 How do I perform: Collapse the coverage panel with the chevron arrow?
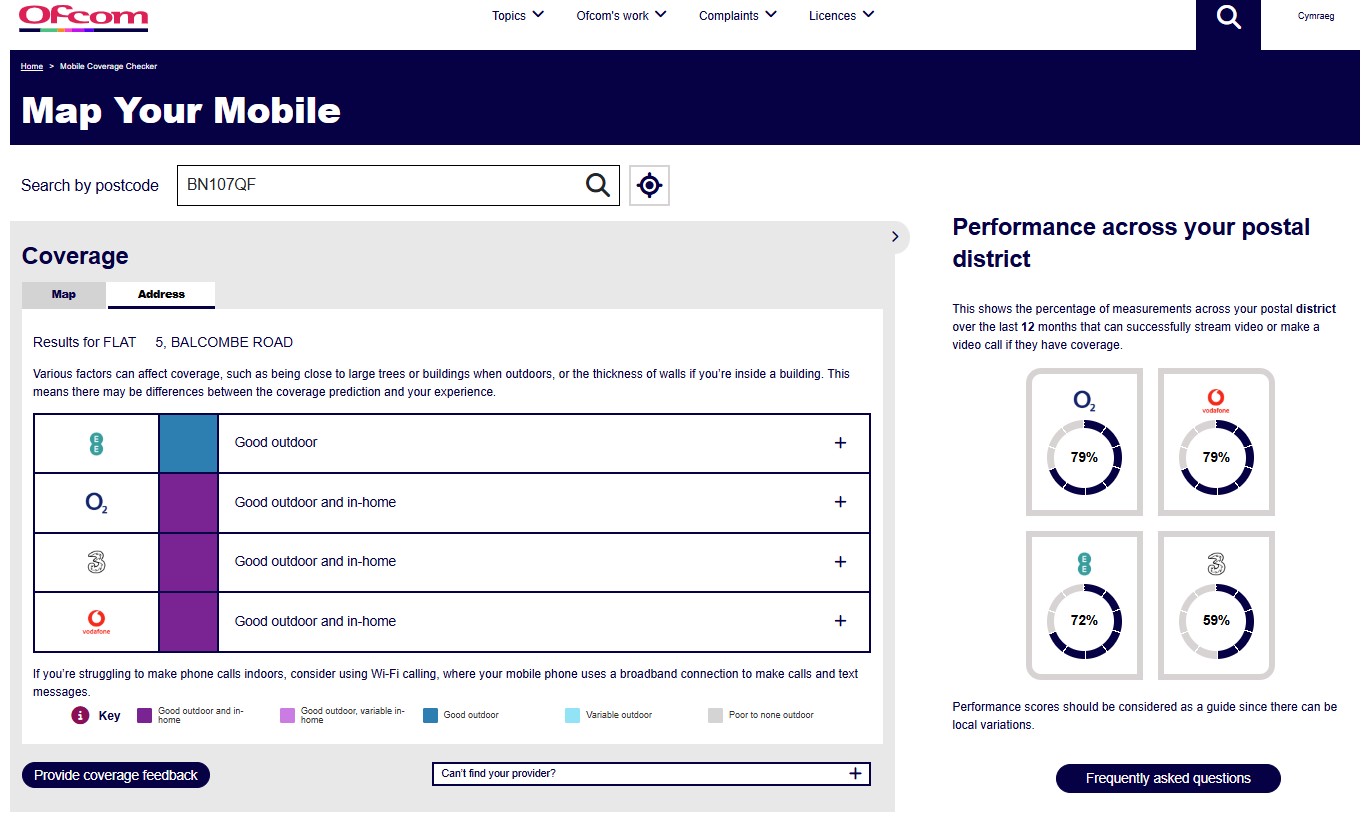click(x=895, y=237)
